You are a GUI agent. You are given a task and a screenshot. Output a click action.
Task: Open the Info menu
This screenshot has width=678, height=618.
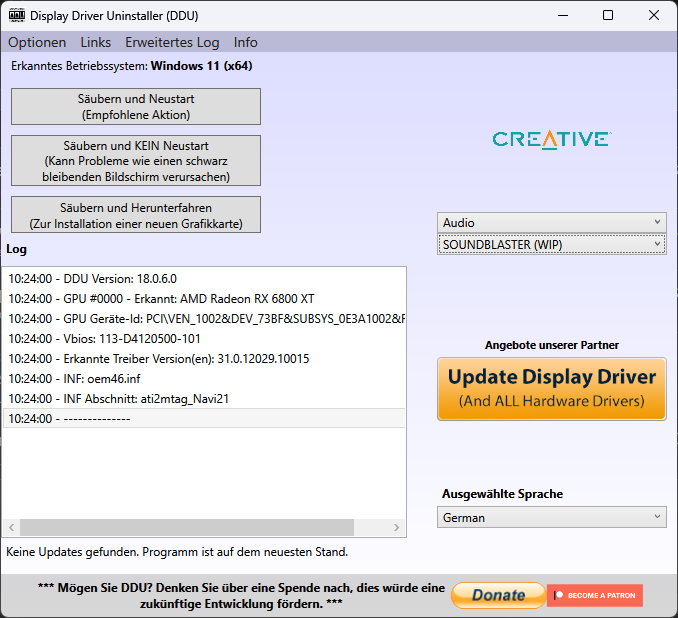point(246,42)
